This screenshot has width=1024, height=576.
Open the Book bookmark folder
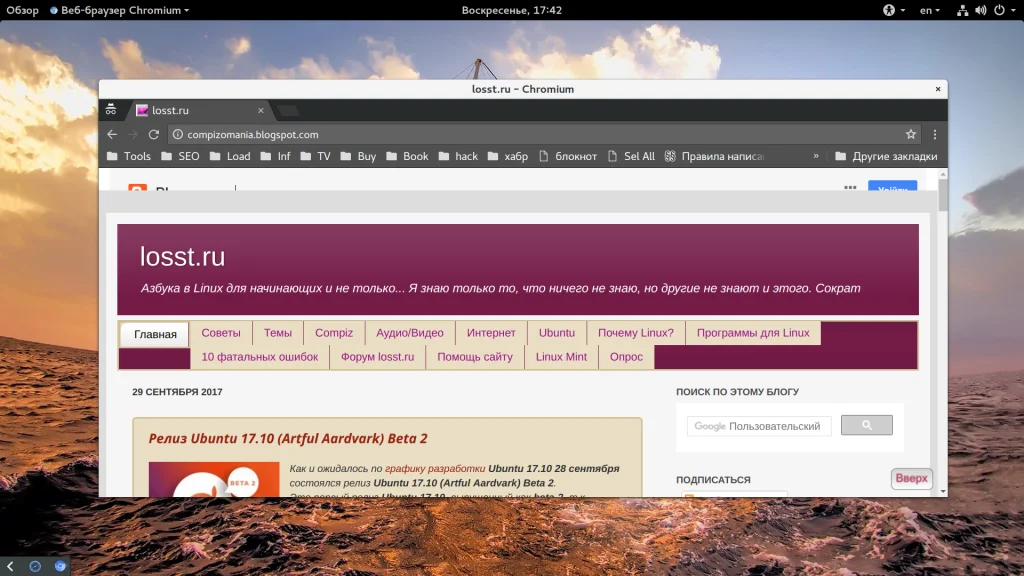tap(408, 156)
